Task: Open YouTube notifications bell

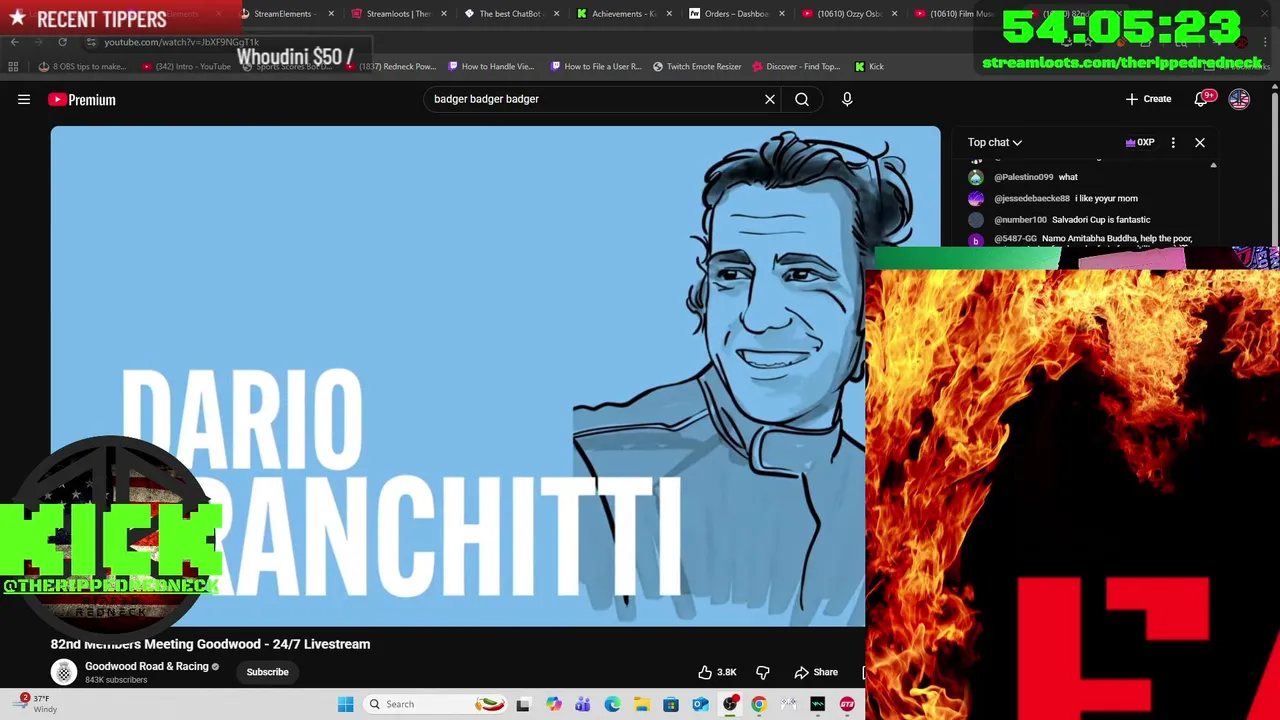Action: pyautogui.click(x=1203, y=99)
